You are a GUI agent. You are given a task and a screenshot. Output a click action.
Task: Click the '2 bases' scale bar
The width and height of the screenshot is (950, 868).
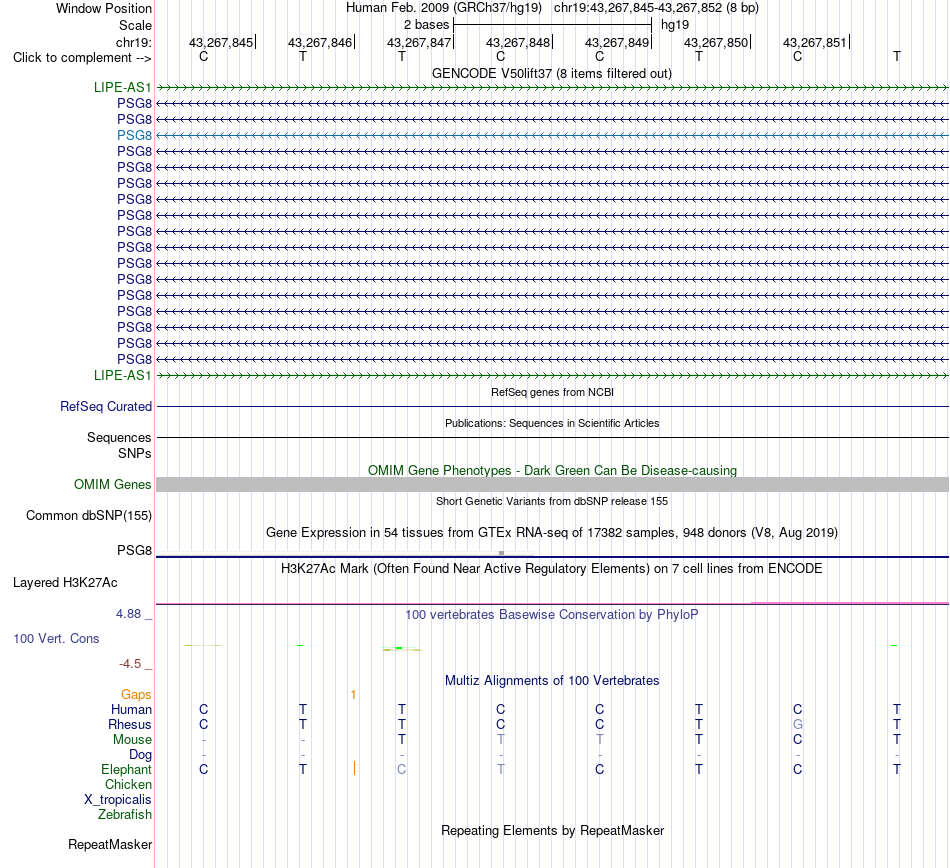point(552,25)
